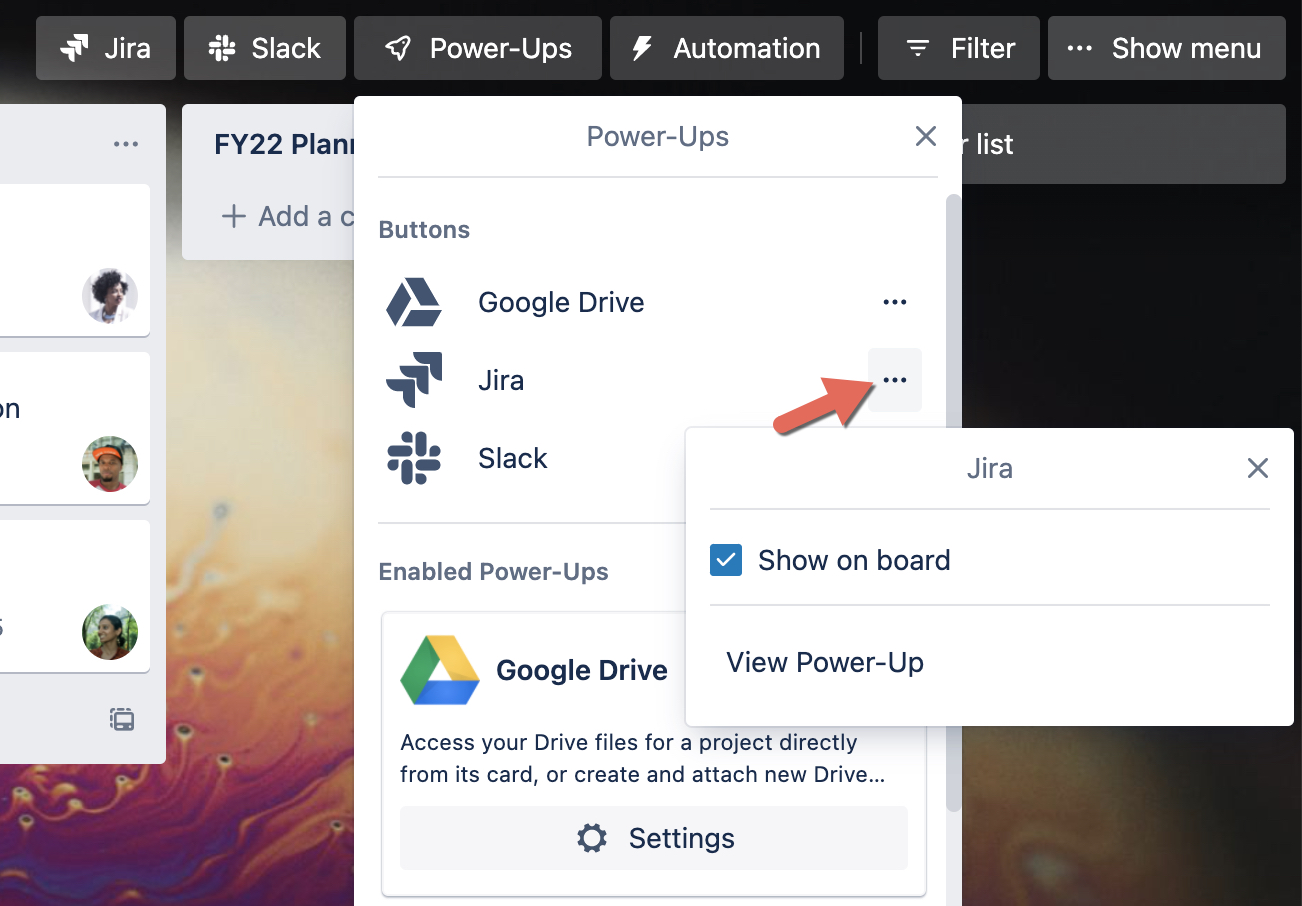The width and height of the screenshot is (1302, 906).
Task: Close the Jira options popover
Action: coord(1258,468)
